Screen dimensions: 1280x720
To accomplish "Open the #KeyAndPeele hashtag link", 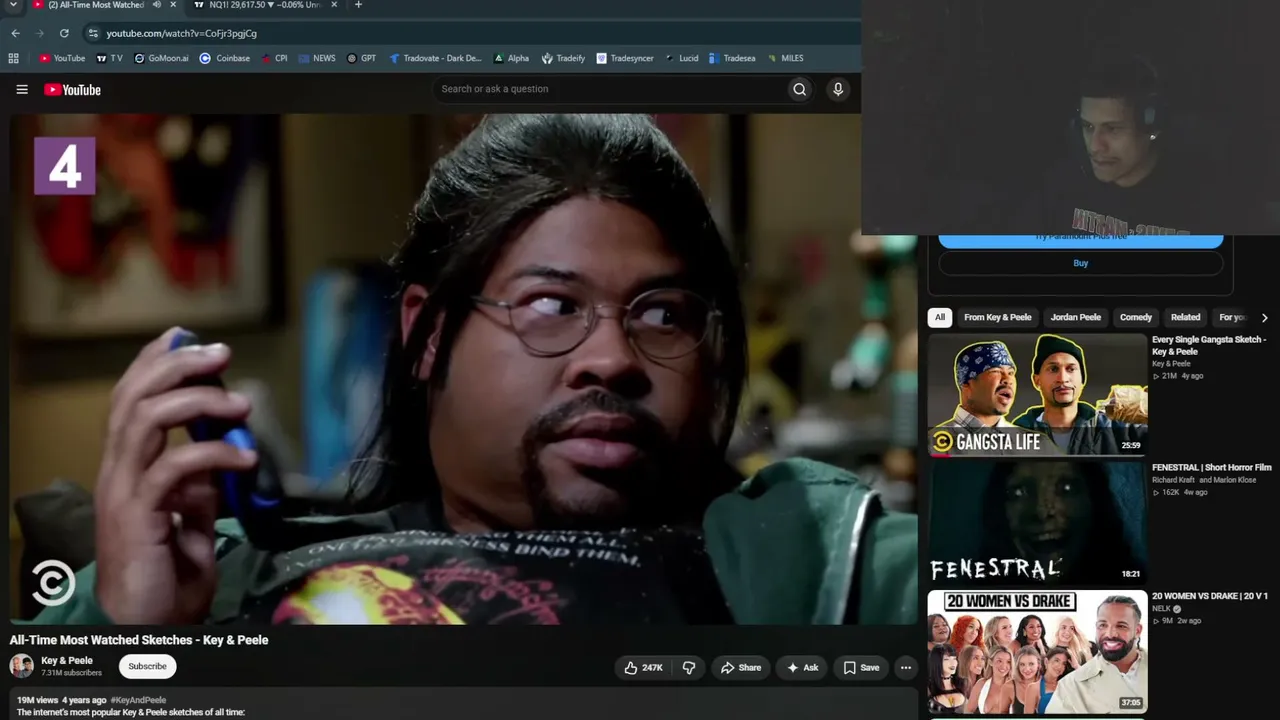I will [138, 700].
